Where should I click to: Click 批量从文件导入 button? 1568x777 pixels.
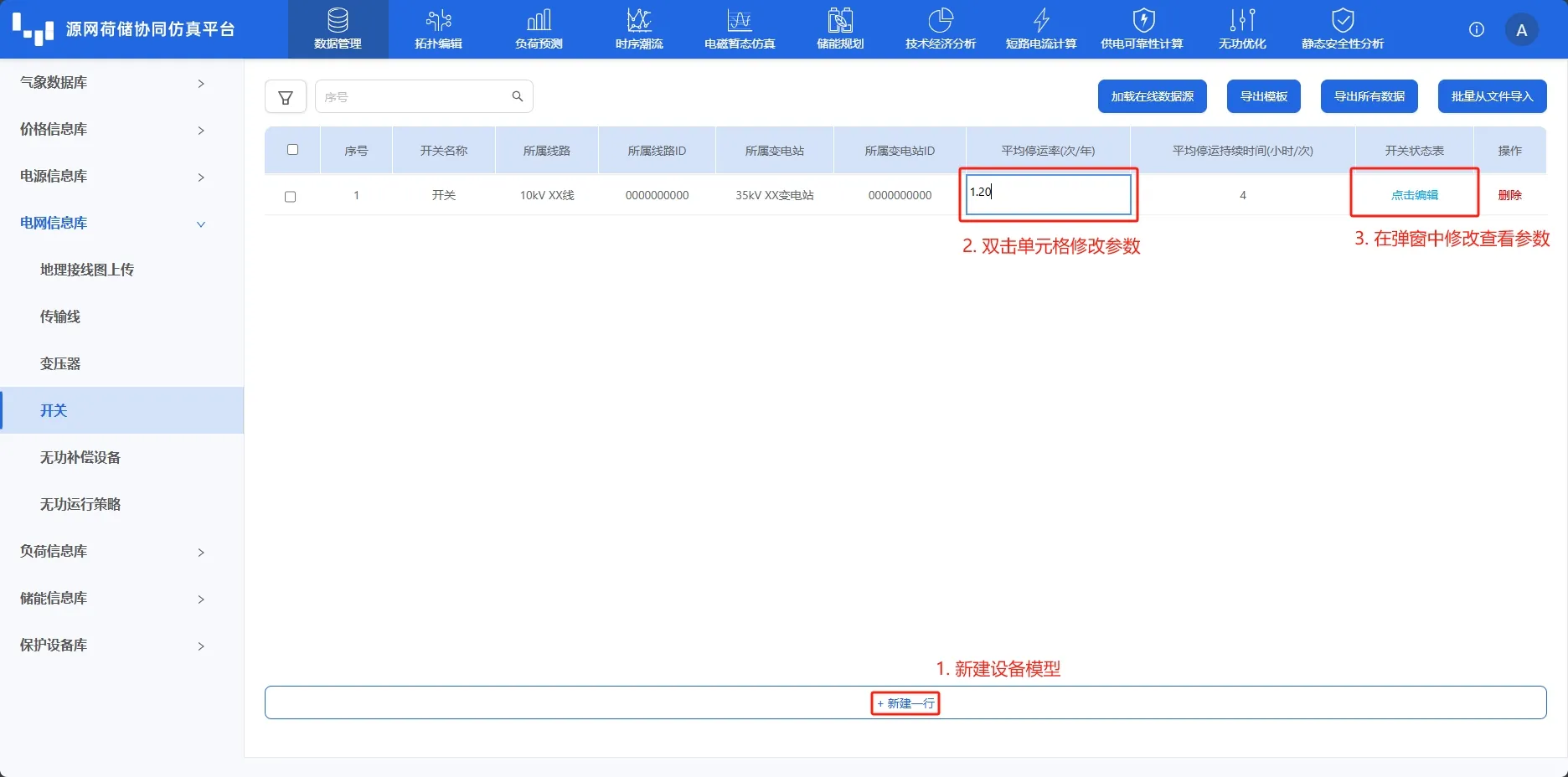(x=1493, y=96)
